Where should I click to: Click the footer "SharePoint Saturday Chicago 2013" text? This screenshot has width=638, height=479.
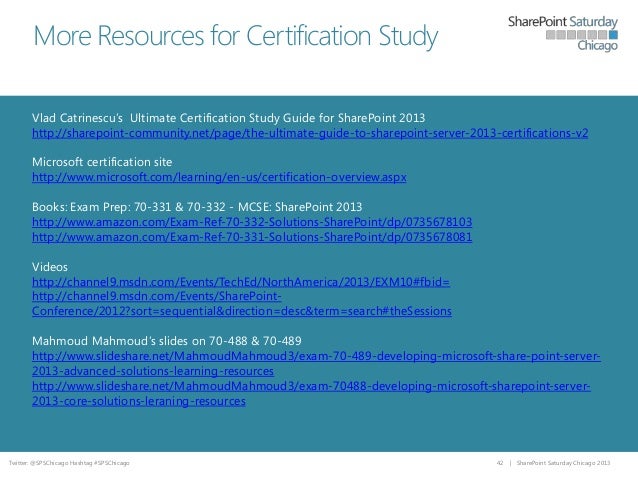[x=563, y=463]
